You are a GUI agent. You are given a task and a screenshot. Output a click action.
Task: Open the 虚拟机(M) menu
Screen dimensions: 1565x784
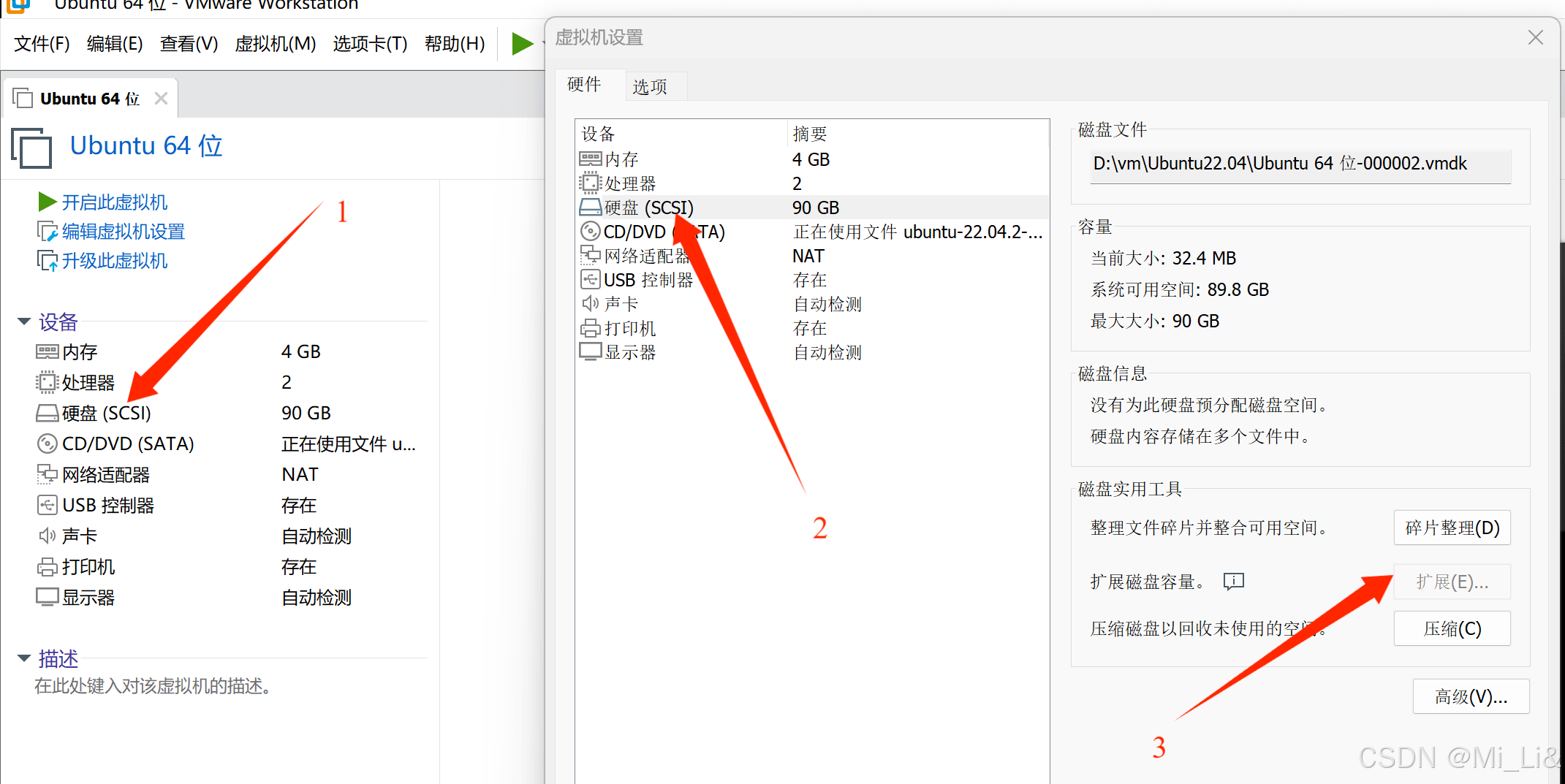275,44
